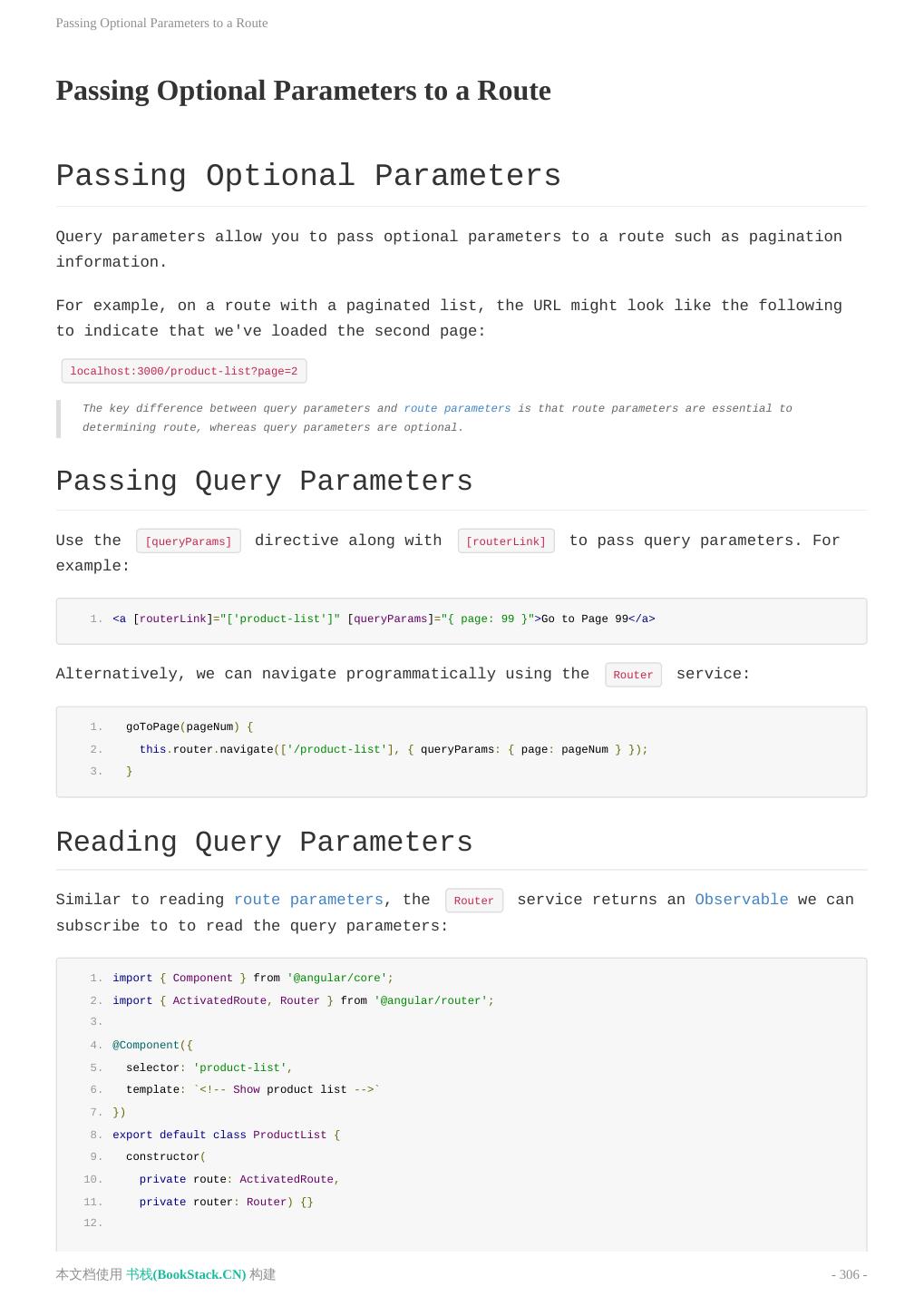The width and height of the screenshot is (924, 1306).
Task: Click the selector: 'product-list' code line
Action: point(209,1068)
